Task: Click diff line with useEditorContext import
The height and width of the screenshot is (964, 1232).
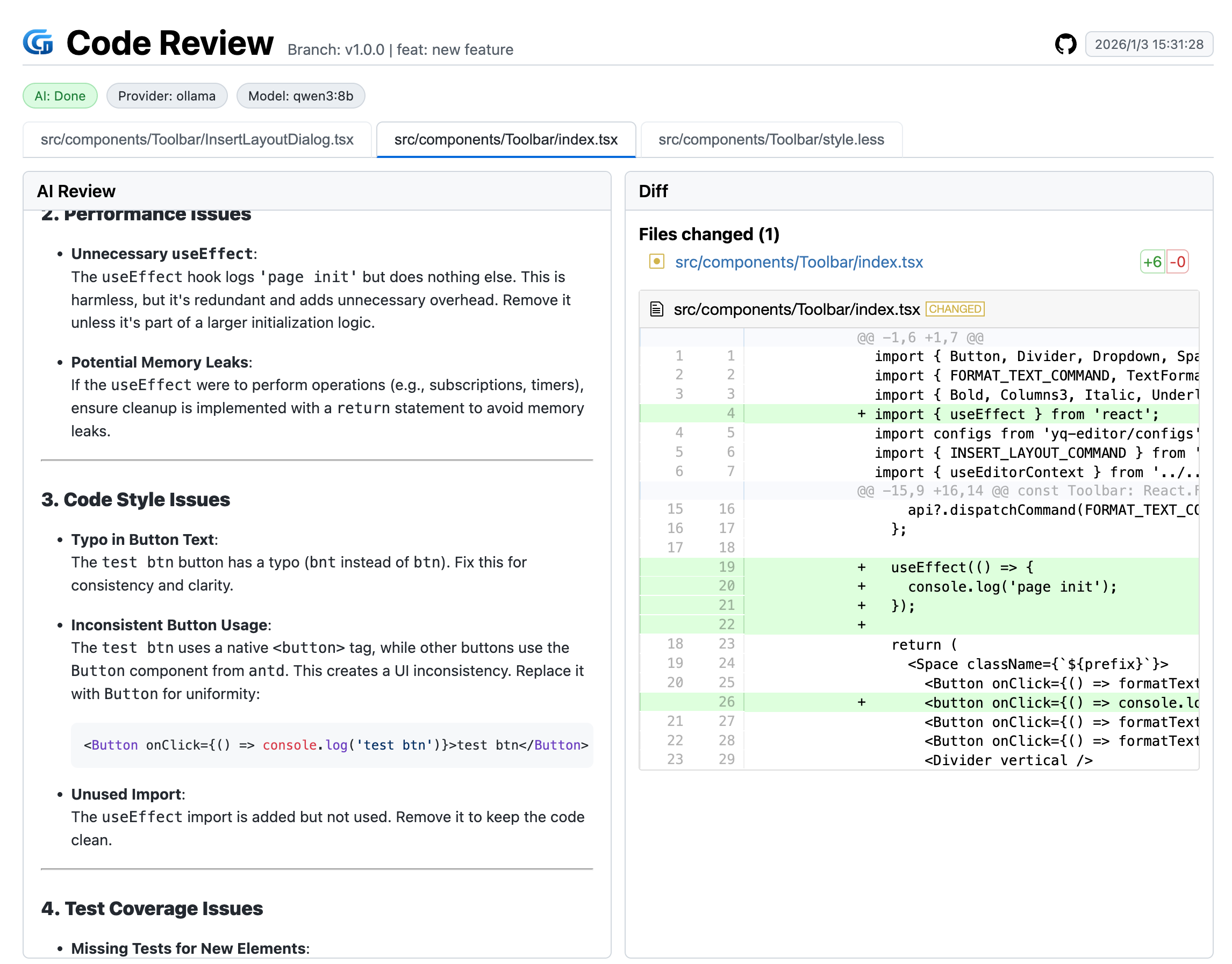Action: [919, 471]
